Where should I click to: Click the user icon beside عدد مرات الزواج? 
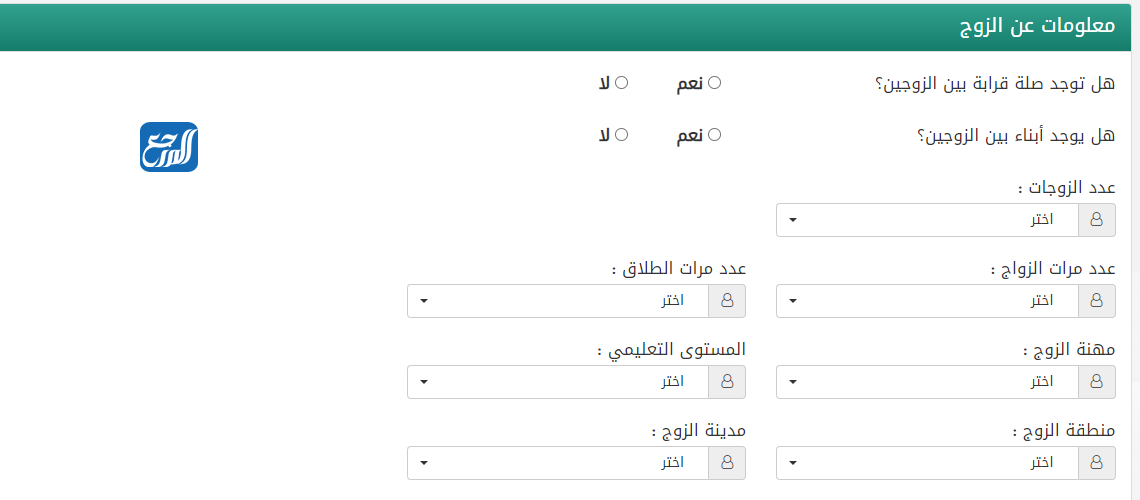click(x=1097, y=300)
